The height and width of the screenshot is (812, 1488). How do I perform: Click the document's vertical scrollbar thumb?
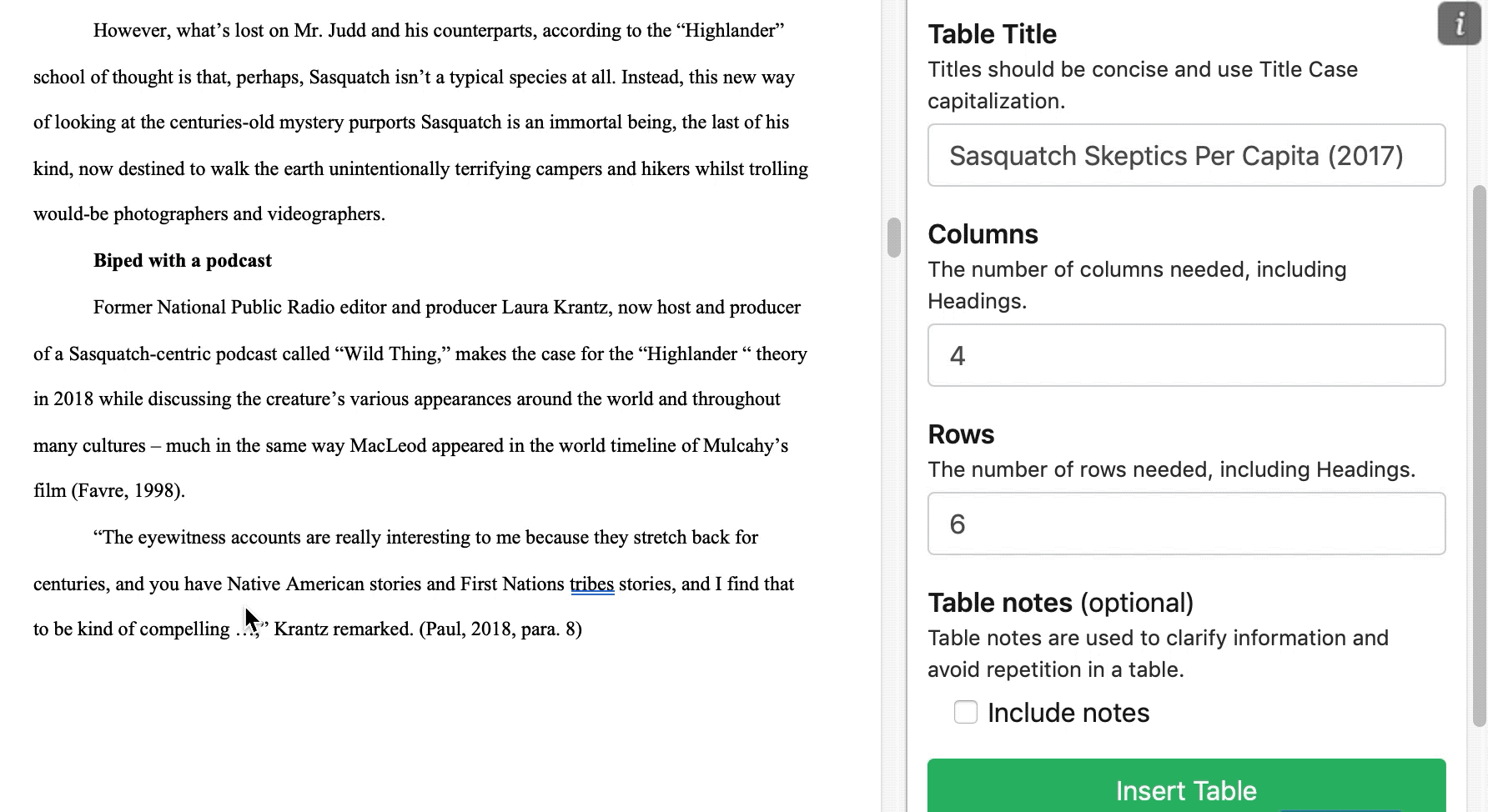[893, 238]
